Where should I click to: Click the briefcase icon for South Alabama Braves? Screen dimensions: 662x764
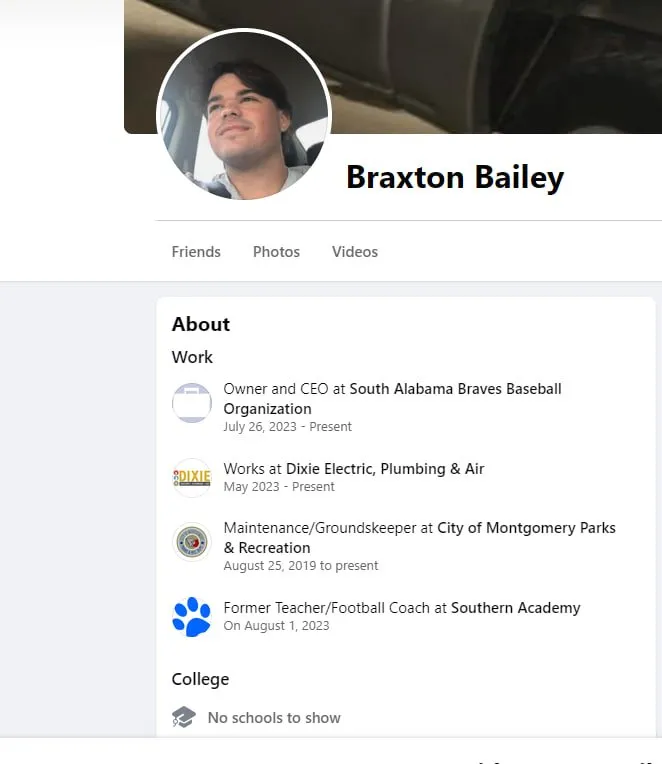click(192, 403)
